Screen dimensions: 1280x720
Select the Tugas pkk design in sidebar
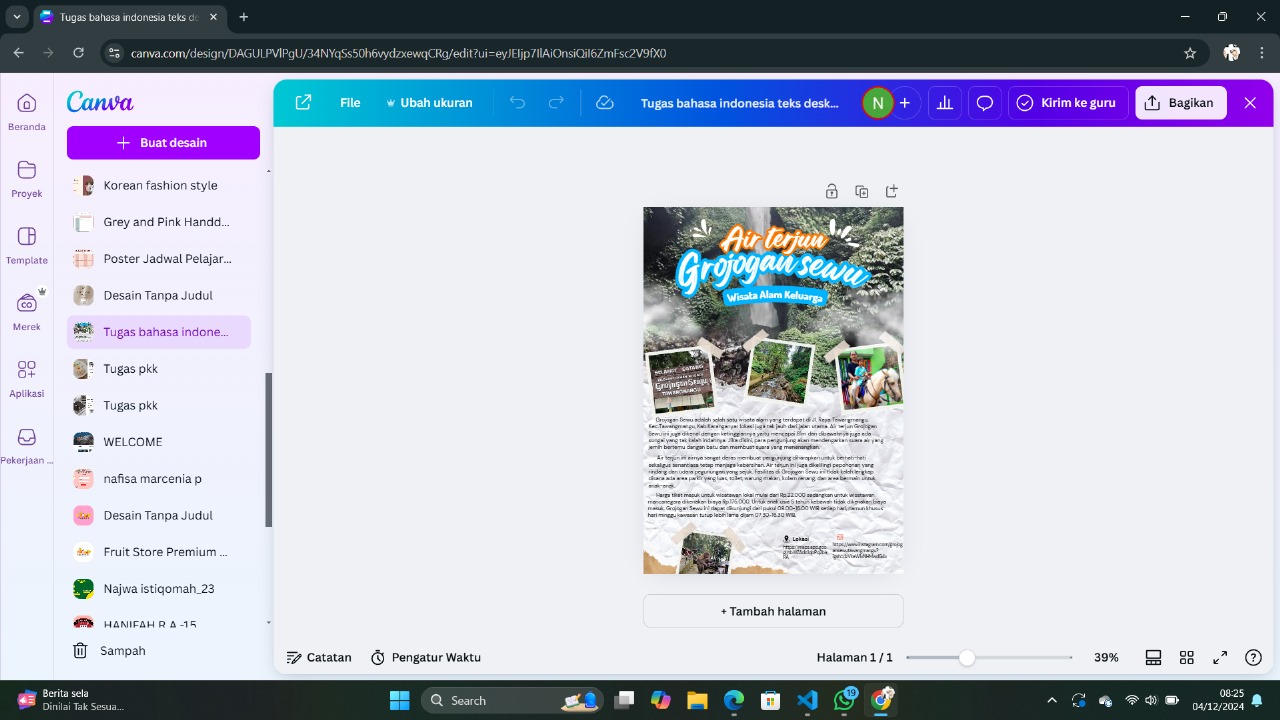(131, 368)
